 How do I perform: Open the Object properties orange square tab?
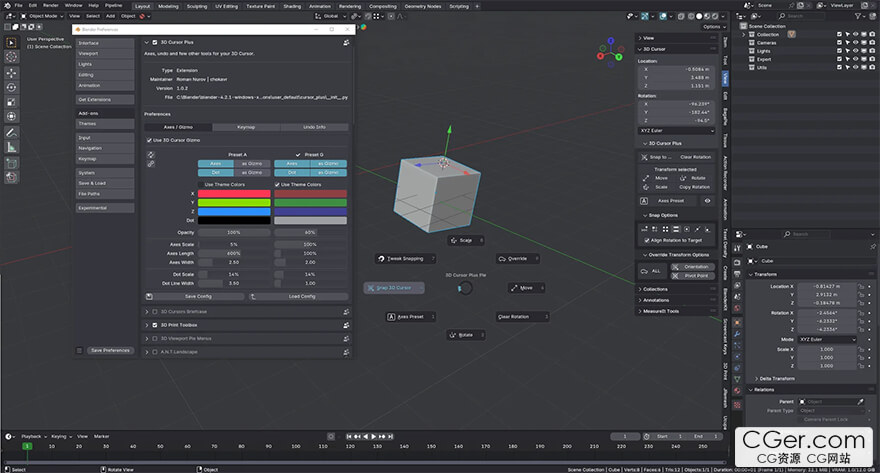(737, 323)
